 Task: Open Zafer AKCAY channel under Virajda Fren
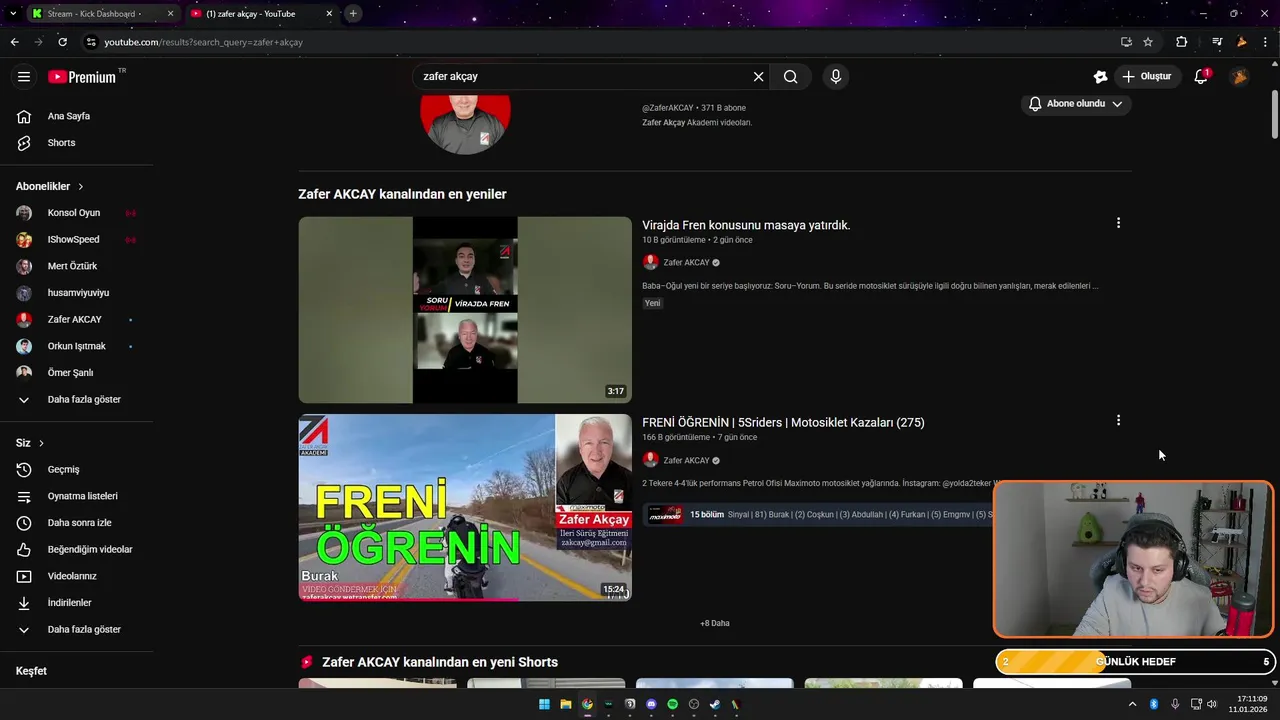[x=686, y=263]
